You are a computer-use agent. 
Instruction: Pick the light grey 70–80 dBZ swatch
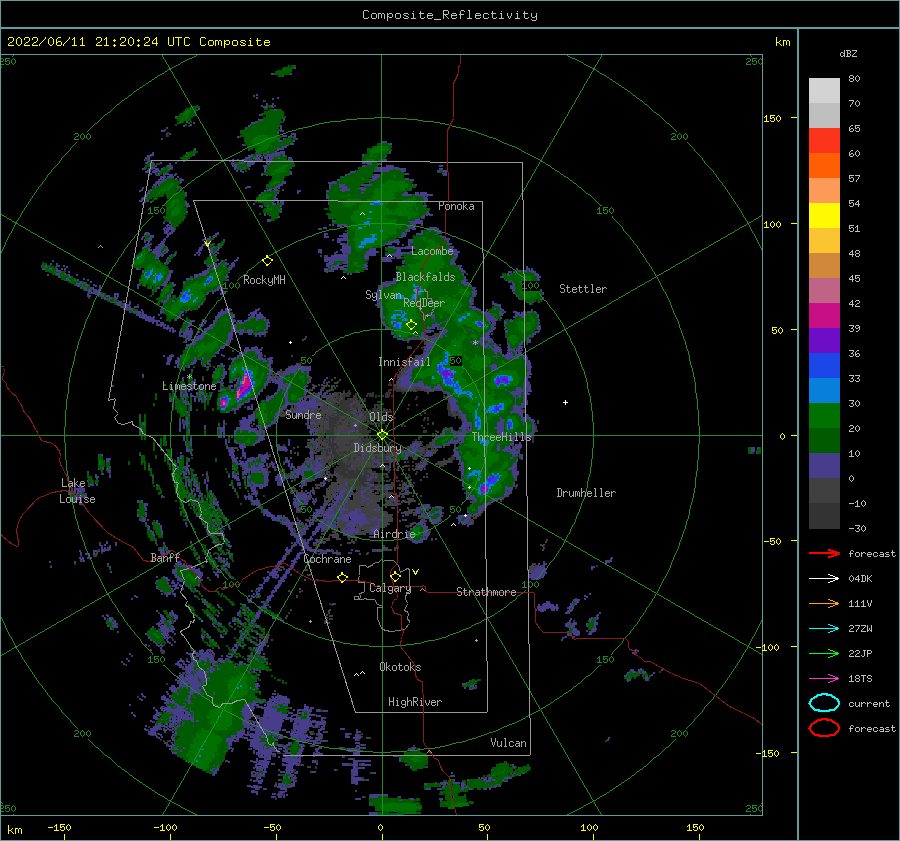(824, 91)
